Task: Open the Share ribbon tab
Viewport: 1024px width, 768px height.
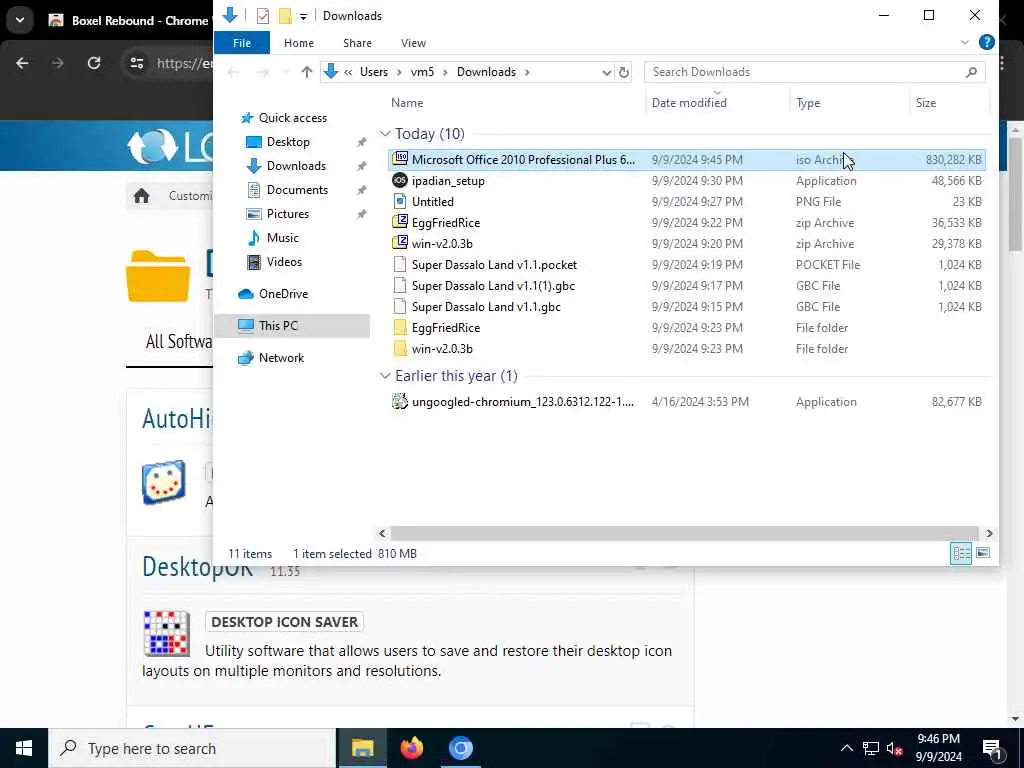Action: pyautogui.click(x=357, y=42)
